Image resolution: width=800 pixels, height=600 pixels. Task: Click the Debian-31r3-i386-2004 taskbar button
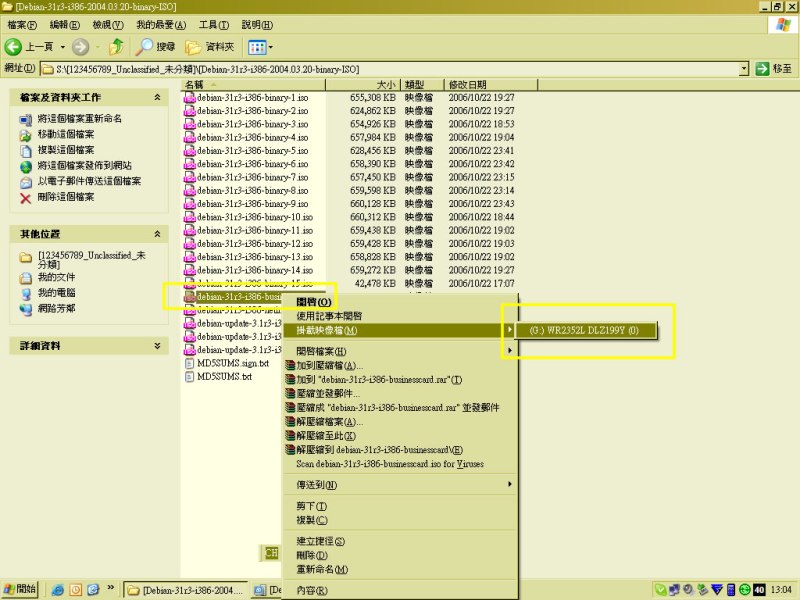pyautogui.click(x=186, y=590)
